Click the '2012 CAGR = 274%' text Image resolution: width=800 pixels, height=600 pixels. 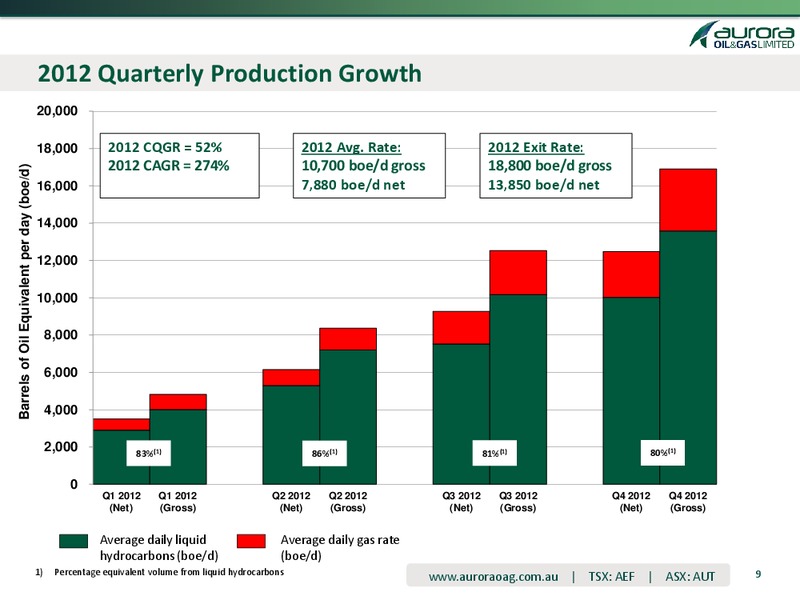[x=168, y=166]
